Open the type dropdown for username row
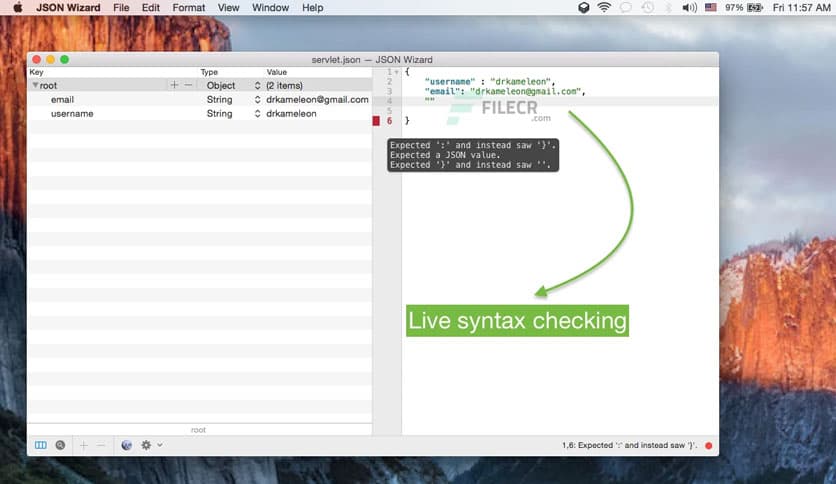Screen dimensions: 836x484 (x=257, y=114)
